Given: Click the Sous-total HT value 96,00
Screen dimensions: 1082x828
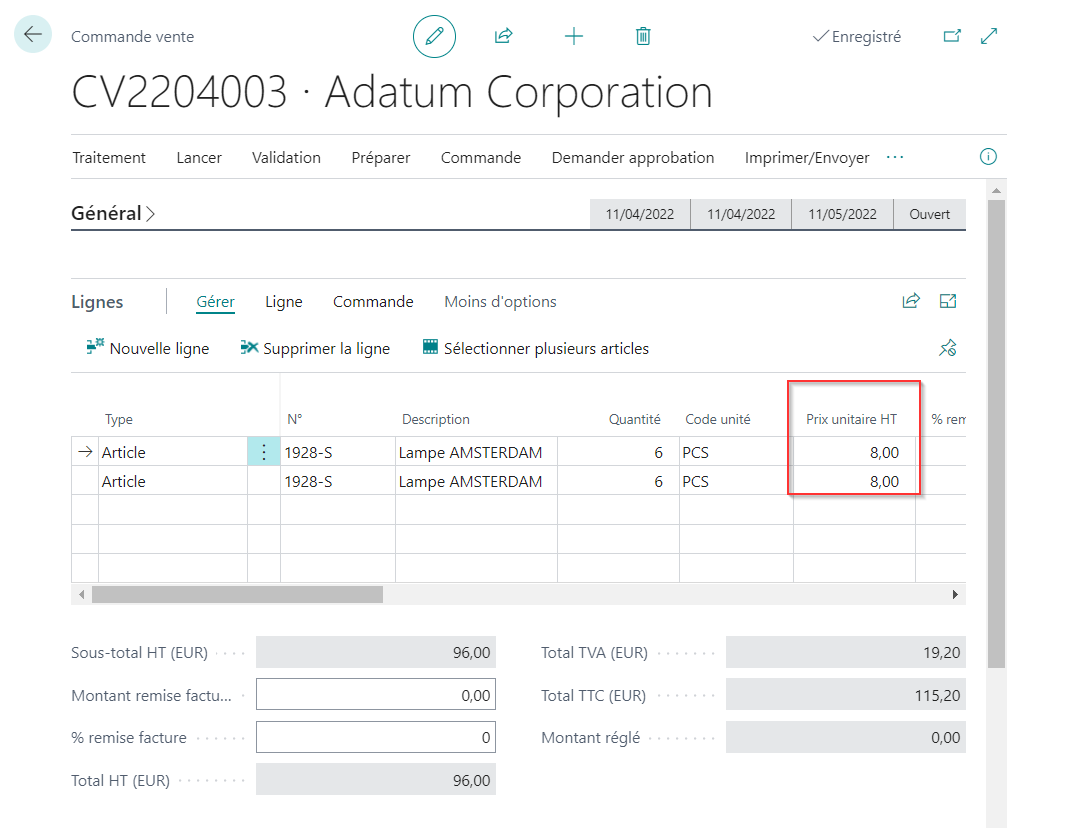Looking at the screenshot, I should (376, 652).
